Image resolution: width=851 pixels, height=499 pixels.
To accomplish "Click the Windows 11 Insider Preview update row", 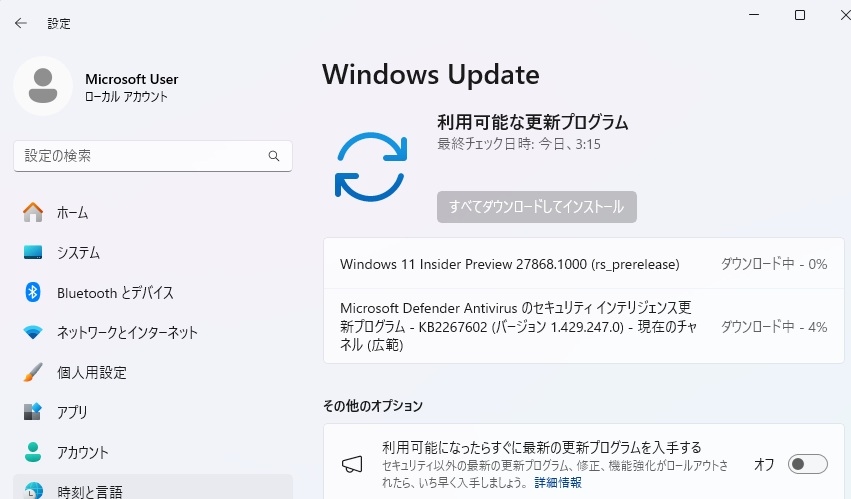I will [x=510, y=264].
